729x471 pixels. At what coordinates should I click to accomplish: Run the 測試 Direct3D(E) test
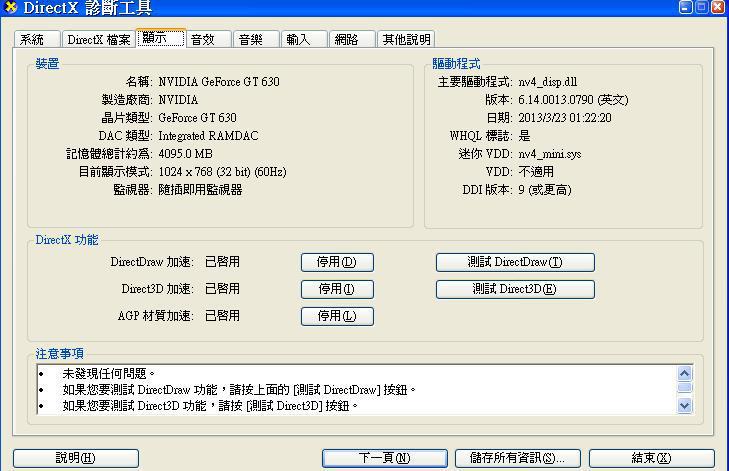[x=515, y=289]
